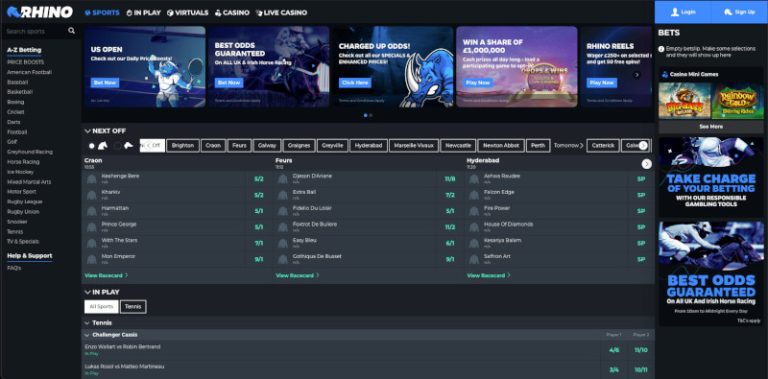Toggle the All Sports in-play filter

(101, 307)
